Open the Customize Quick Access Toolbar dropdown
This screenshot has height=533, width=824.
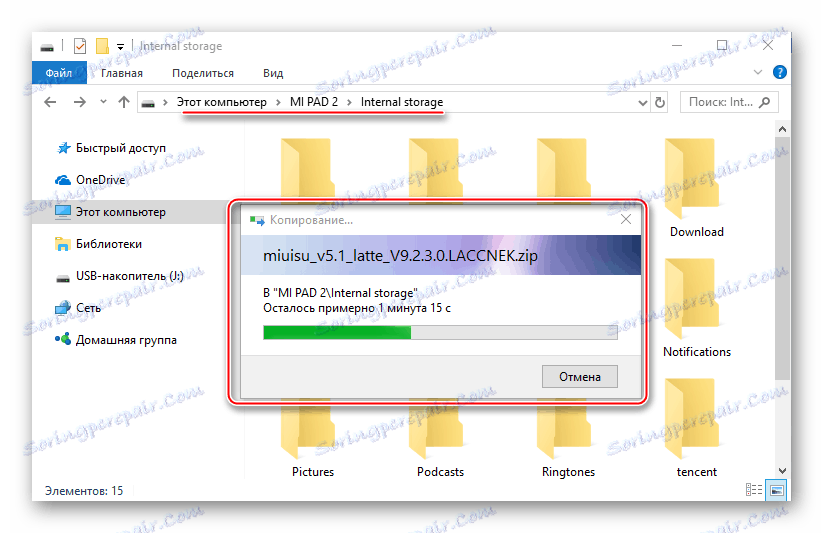click(x=120, y=47)
